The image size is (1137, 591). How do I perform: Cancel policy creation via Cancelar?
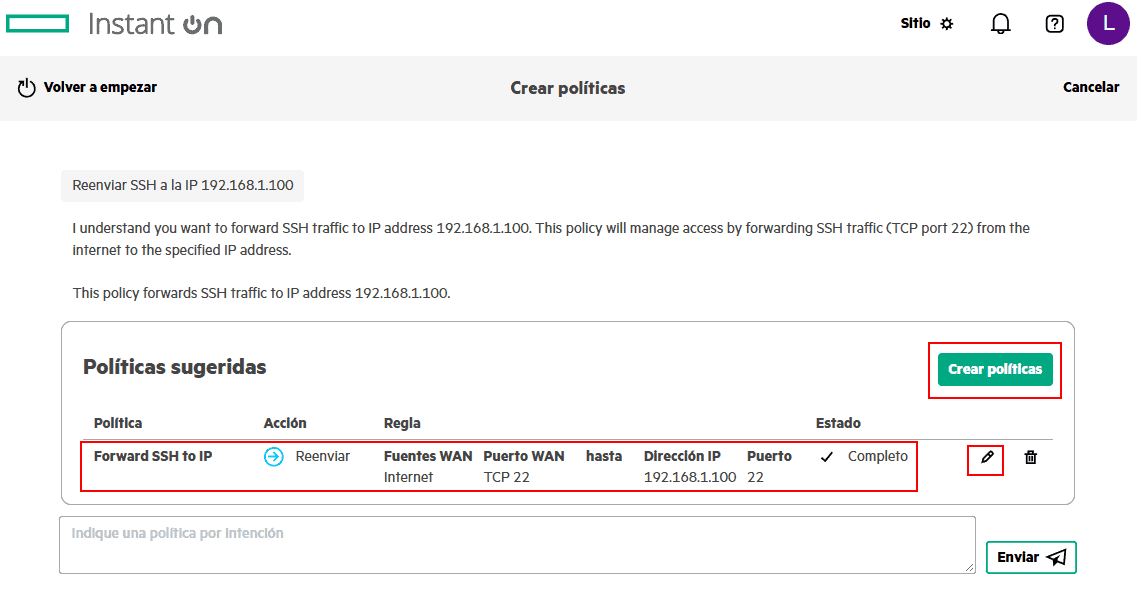point(1091,87)
